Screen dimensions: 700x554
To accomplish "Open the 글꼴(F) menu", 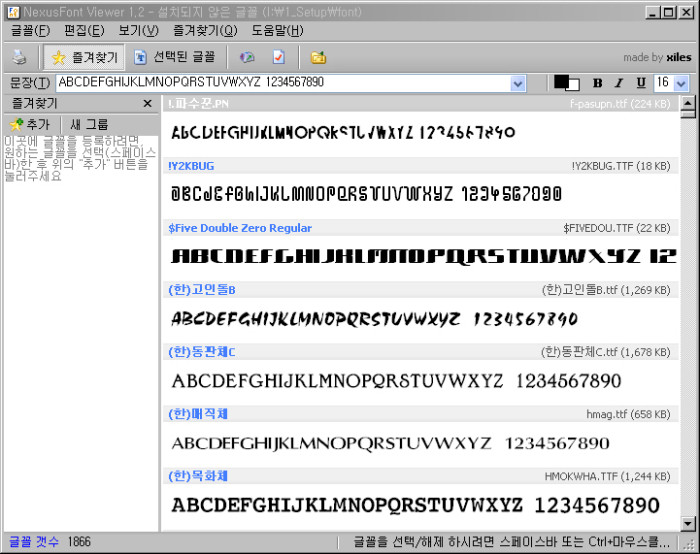I will 30,31.
